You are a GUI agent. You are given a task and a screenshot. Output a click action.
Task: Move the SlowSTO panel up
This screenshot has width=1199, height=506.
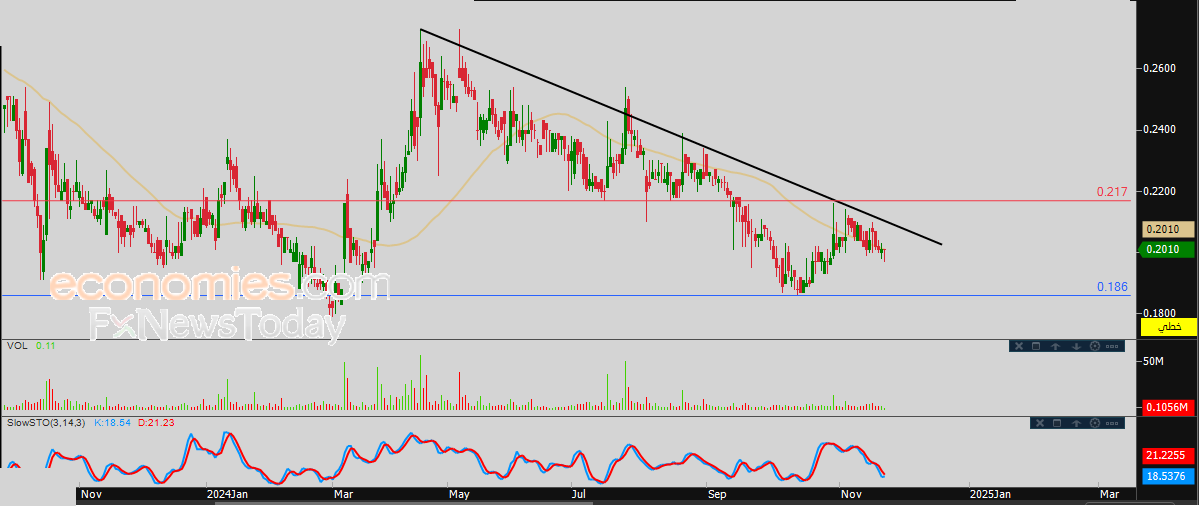1076,423
